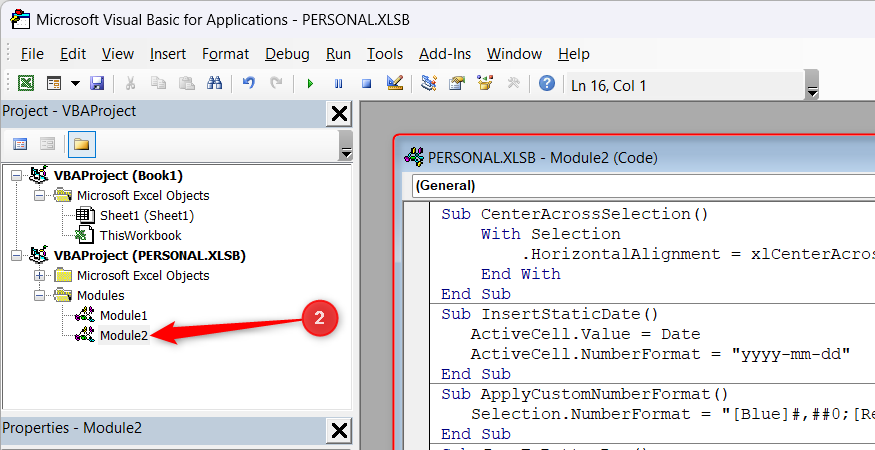This screenshot has width=875, height=450.
Task: Collapse the Modules folder
Action: [x=39, y=295]
